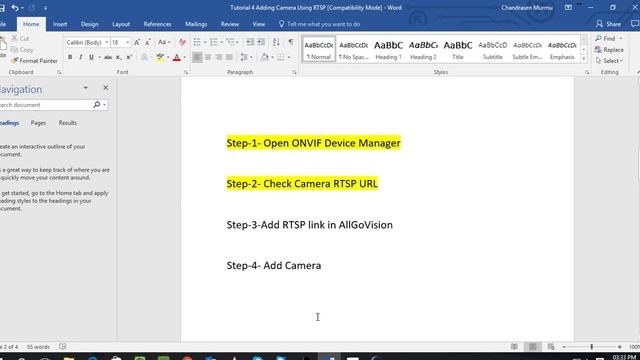Open Paragraph dialog launcher
The image size is (640, 360).
[294, 72]
